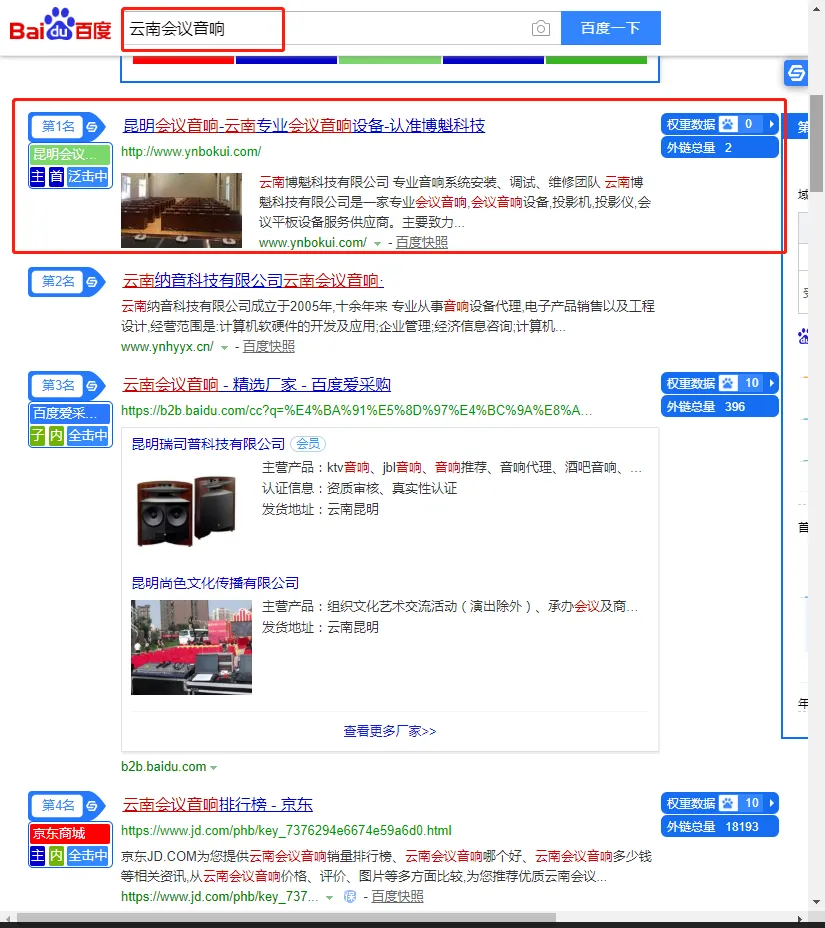Click 查看更多厂家 link
The image size is (825, 928).
click(389, 731)
